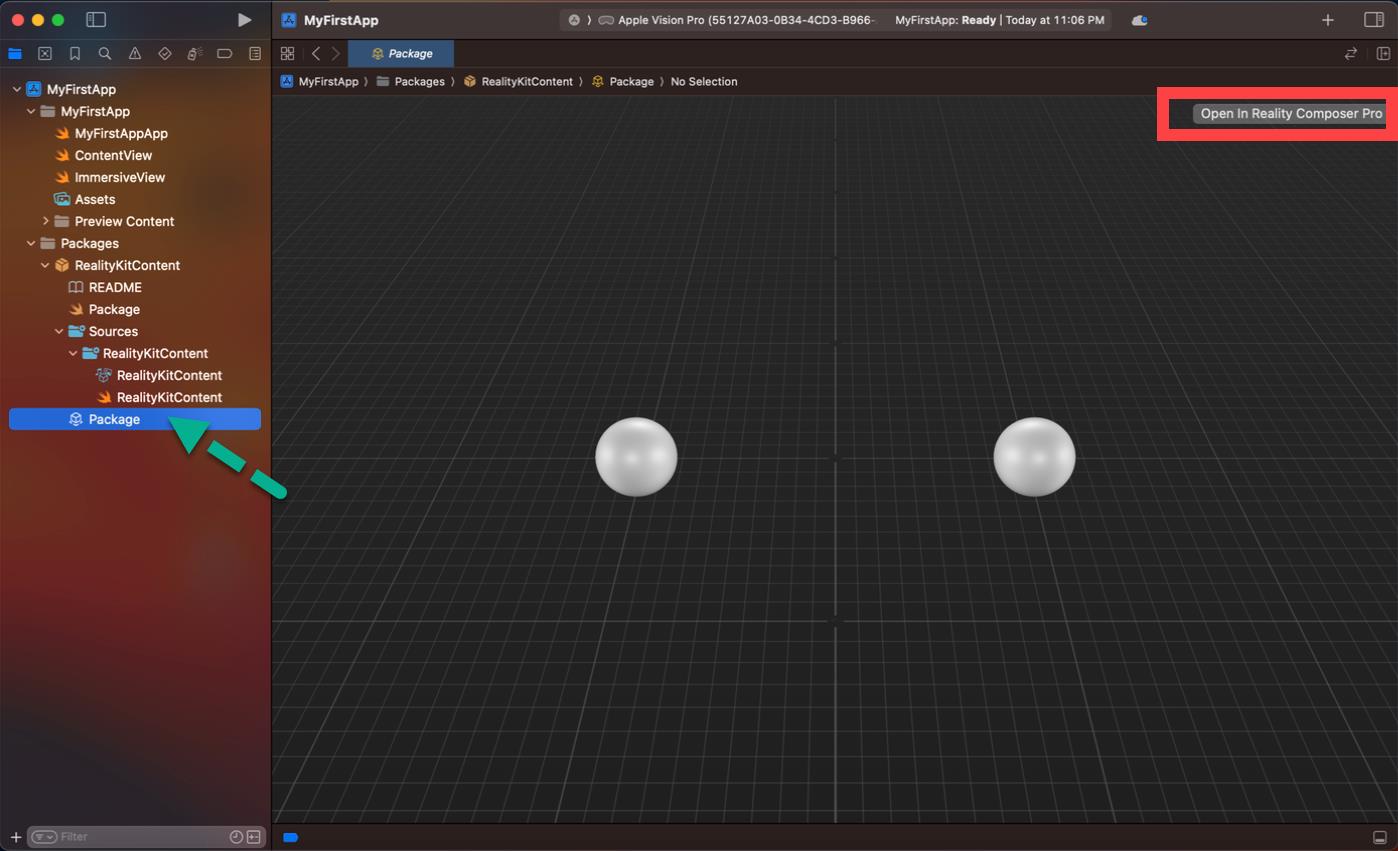Open the Report navigator tab
Viewport: 1398px width, 851px height.
click(x=255, y=53)
